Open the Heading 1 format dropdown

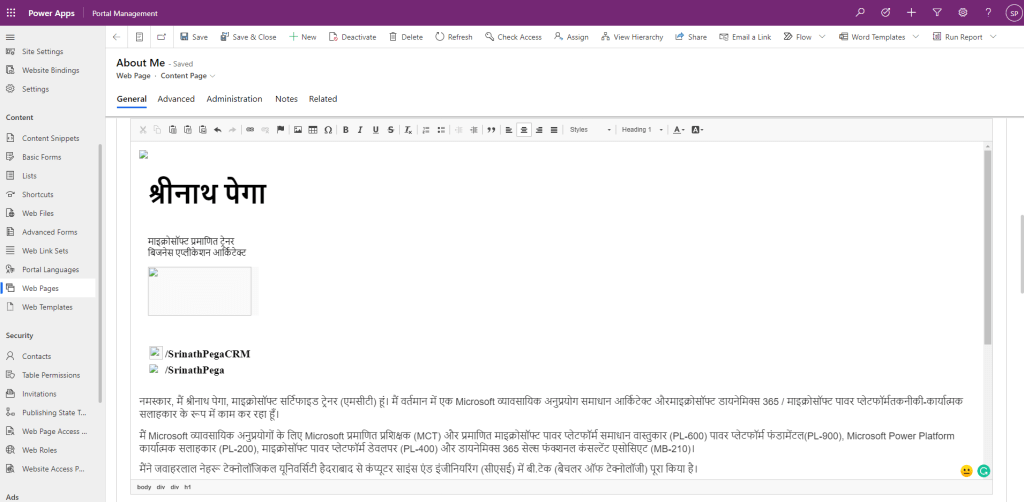pos(640,130)
